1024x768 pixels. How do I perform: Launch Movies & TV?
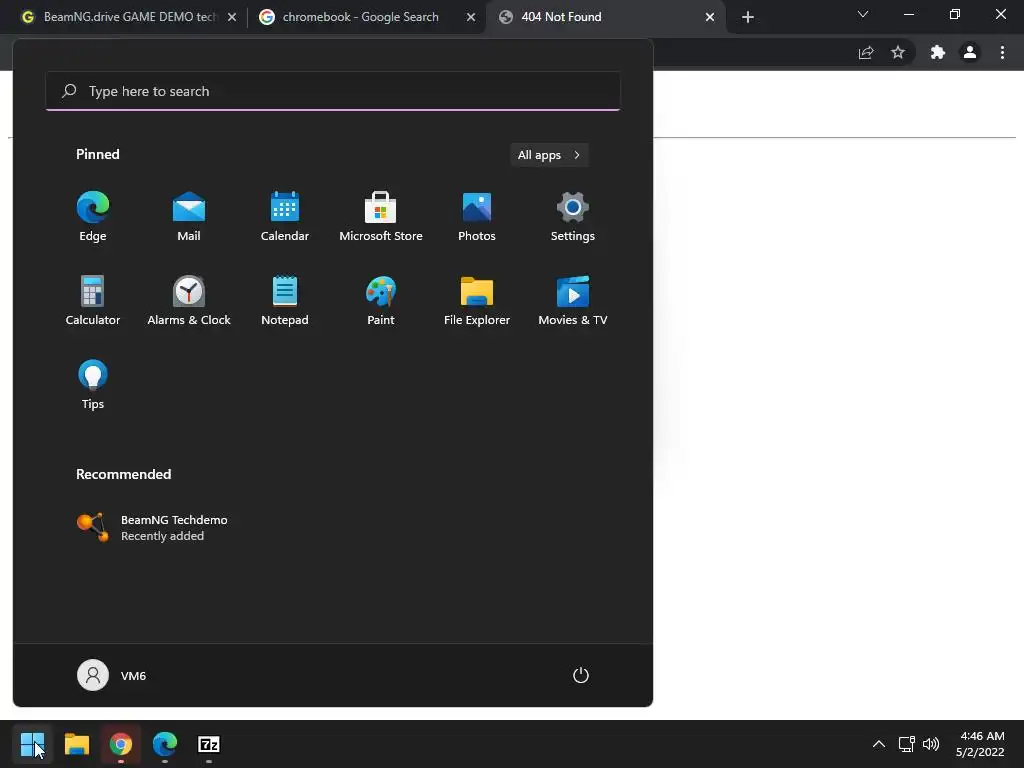[573, 301]
